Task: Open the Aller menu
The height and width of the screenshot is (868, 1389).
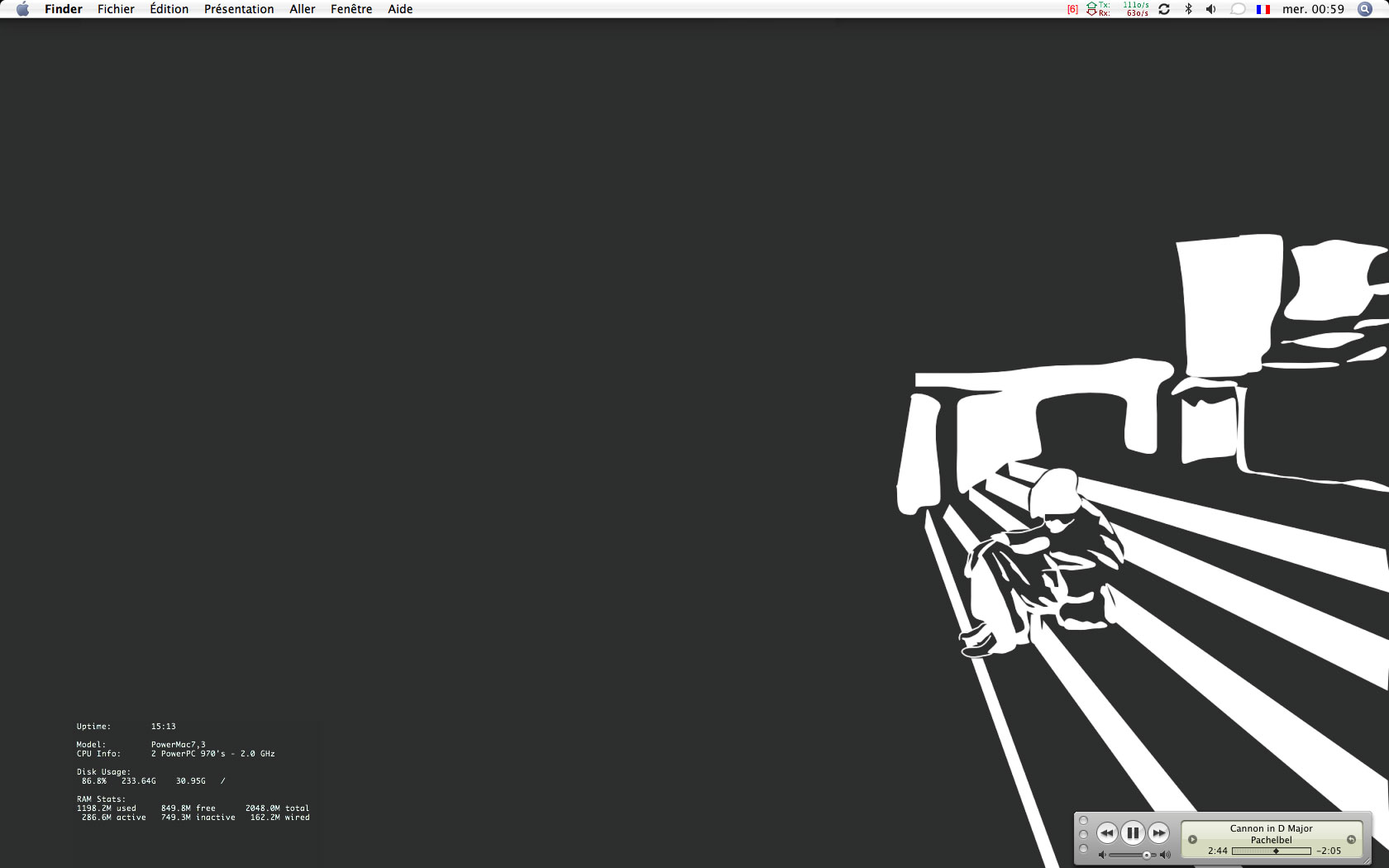Action: (x=303, y=9)
